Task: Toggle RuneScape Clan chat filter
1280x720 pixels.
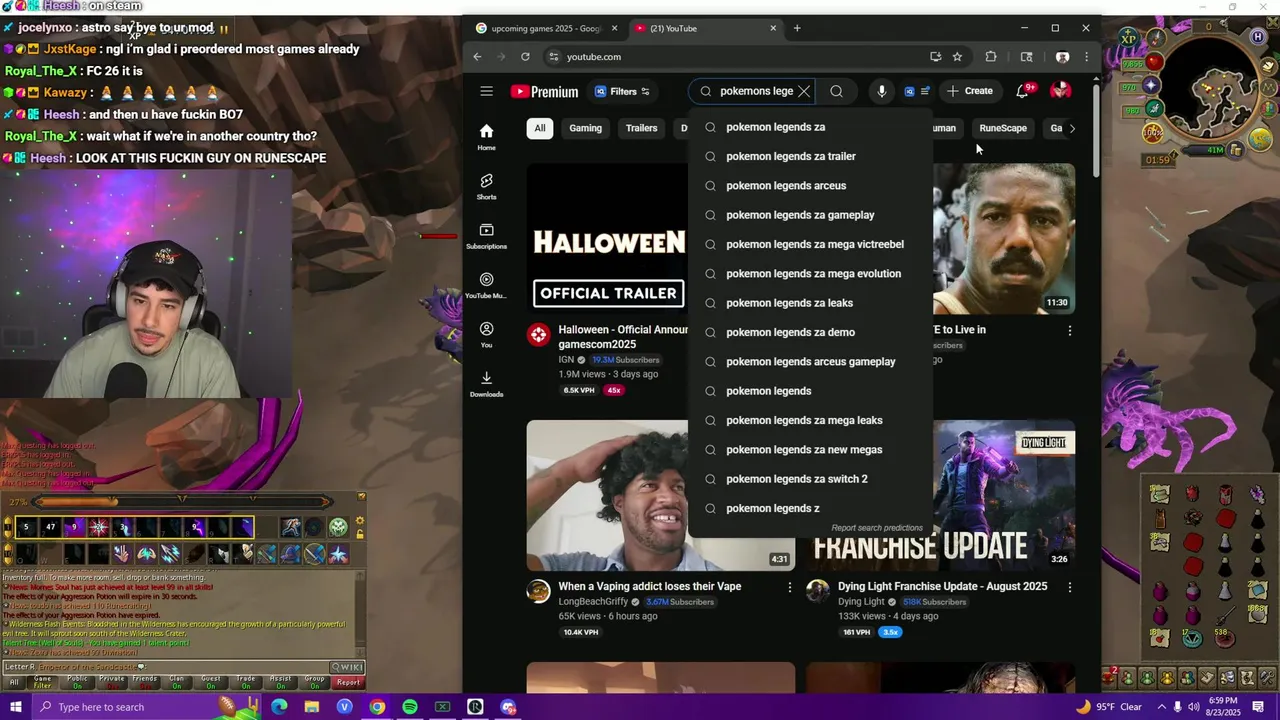Action: pos(177,682)
